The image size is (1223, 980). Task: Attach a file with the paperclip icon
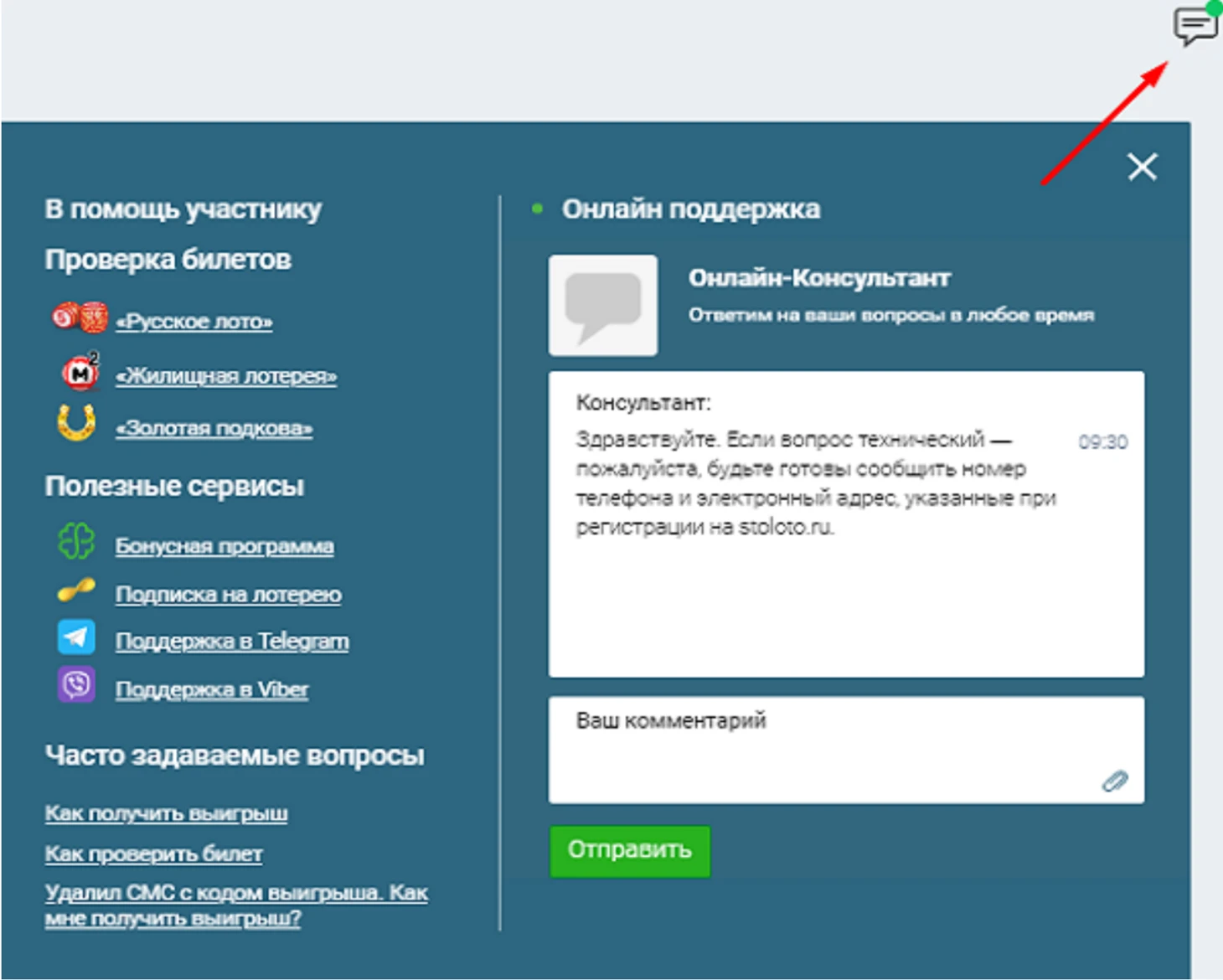click(1114, 781)
